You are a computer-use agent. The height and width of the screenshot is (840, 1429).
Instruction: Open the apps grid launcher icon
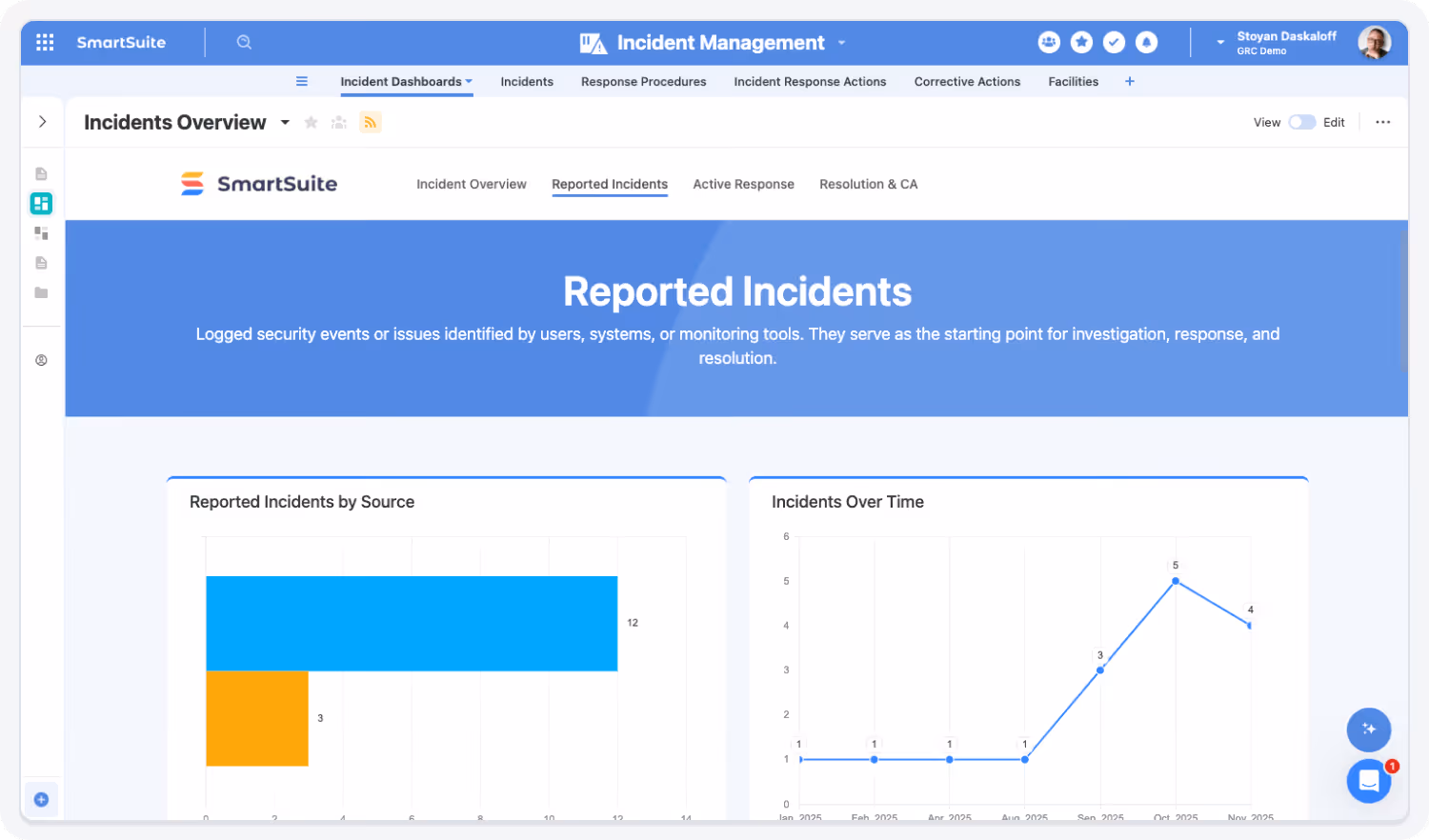[45, 42]
